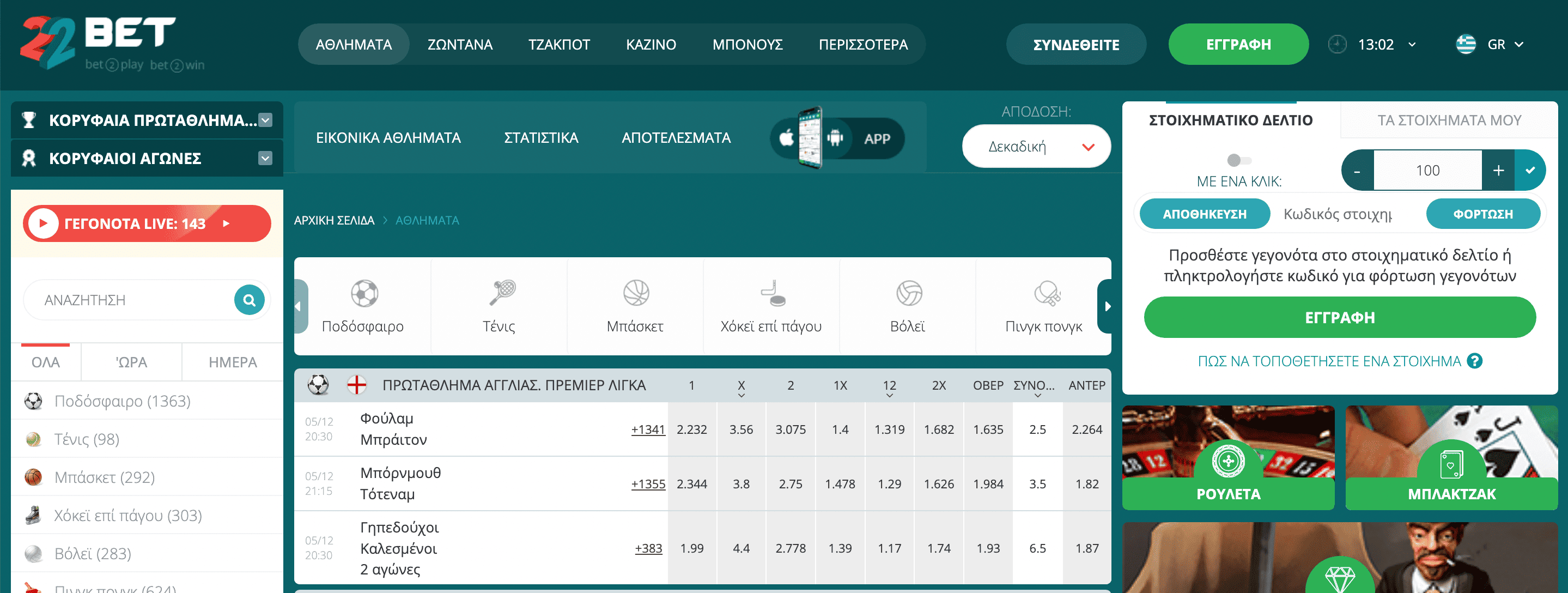This screenshot has width=1568, height=593.
Task: Open ΑΠΟΤΕΛΕΣΜΑΤΑ link
Action: point(676,138)
